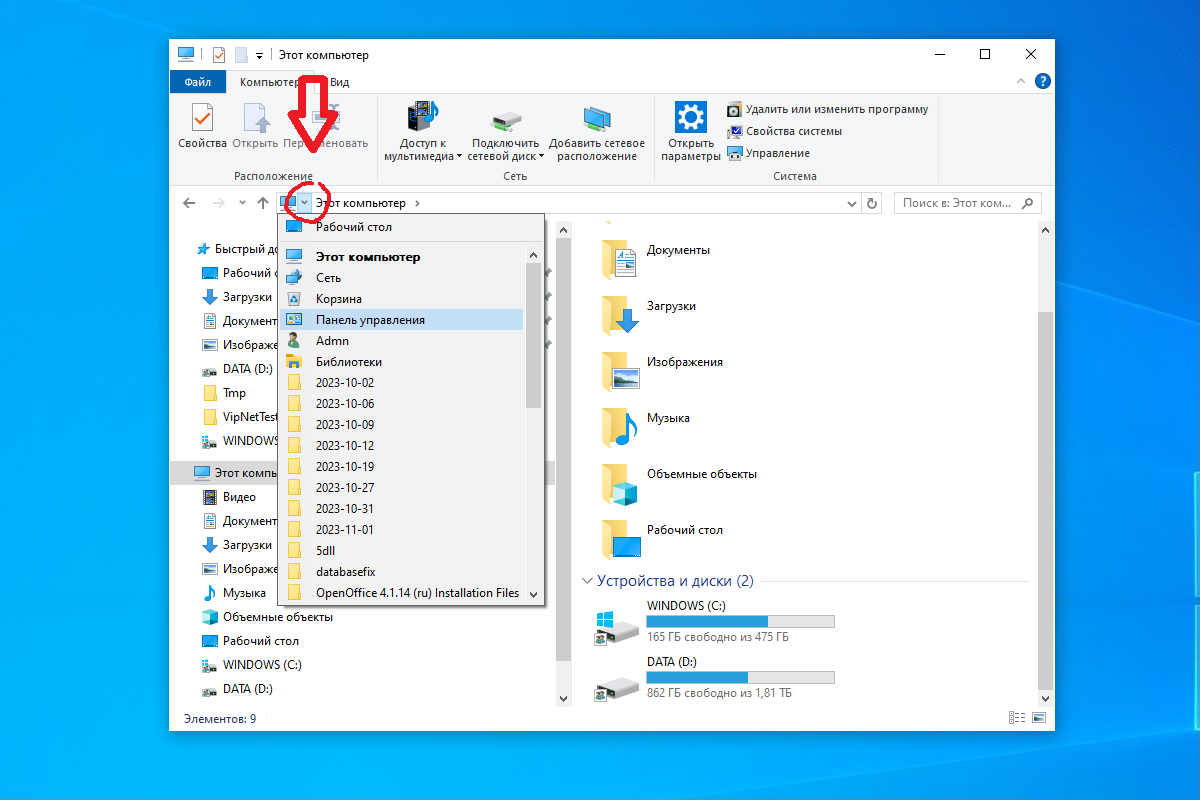This screenshot has height=800, width=1200.
Task: Open Help with the blue question mark
Action: 1042,82
